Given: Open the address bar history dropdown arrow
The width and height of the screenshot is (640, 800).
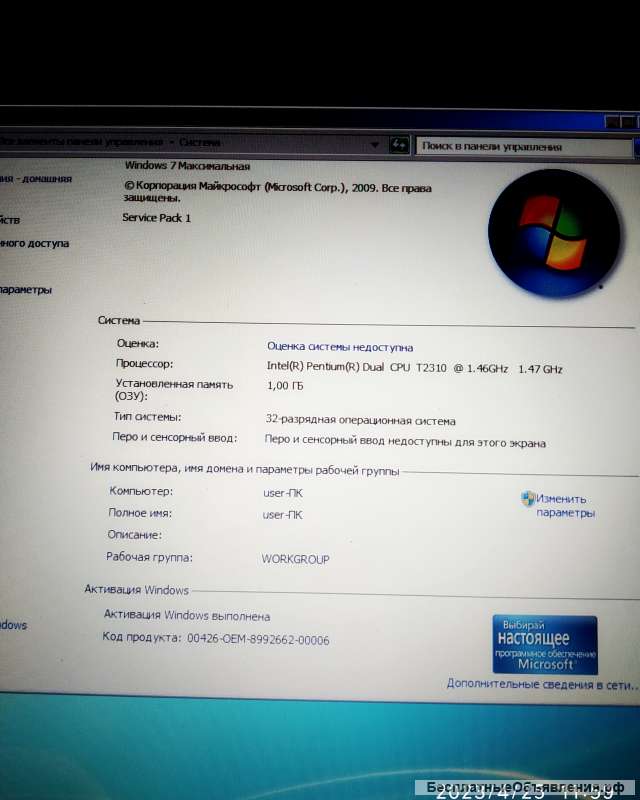Looking at the screenshot, I should click(375, 145).
